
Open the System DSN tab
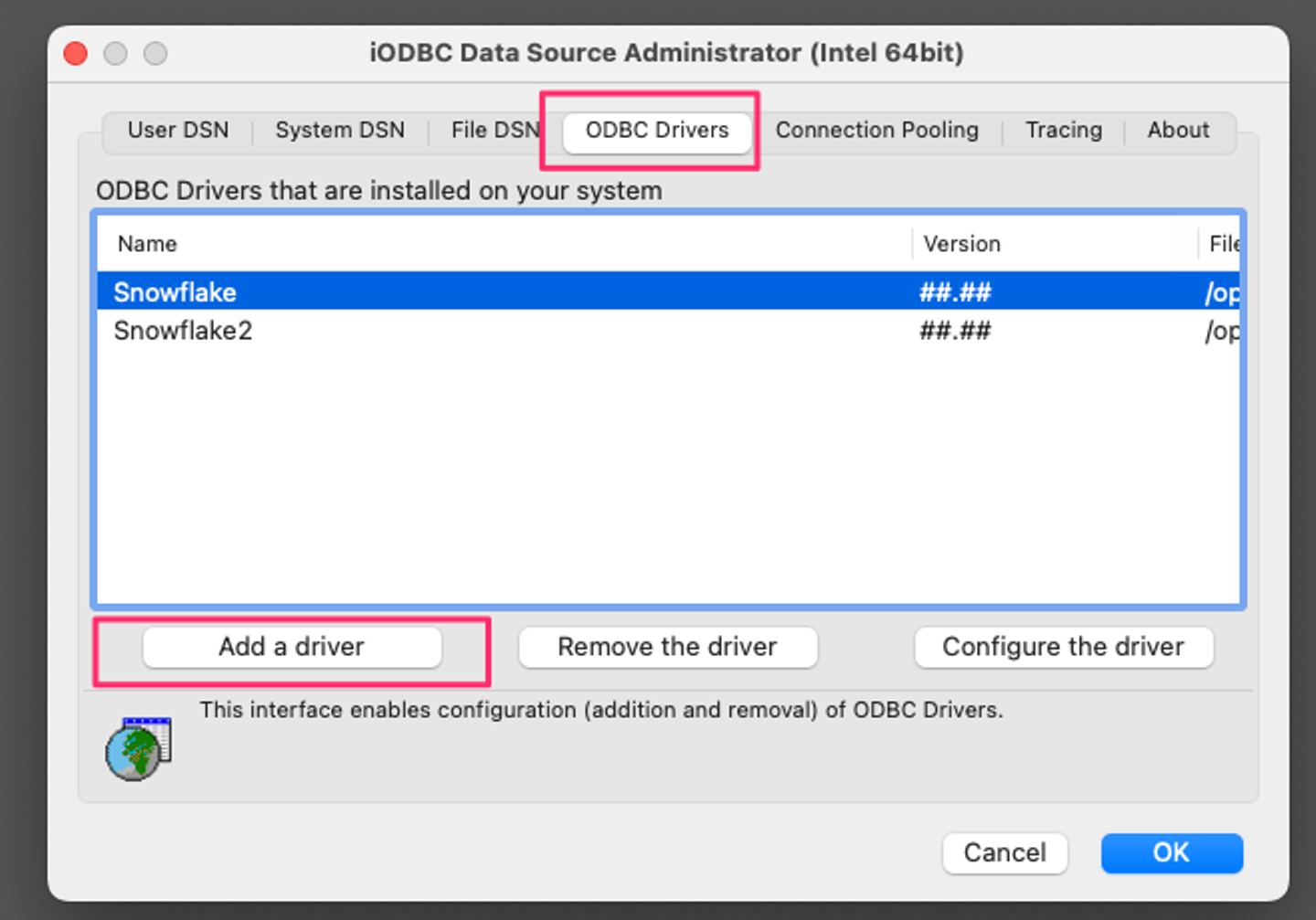[340, 131]
